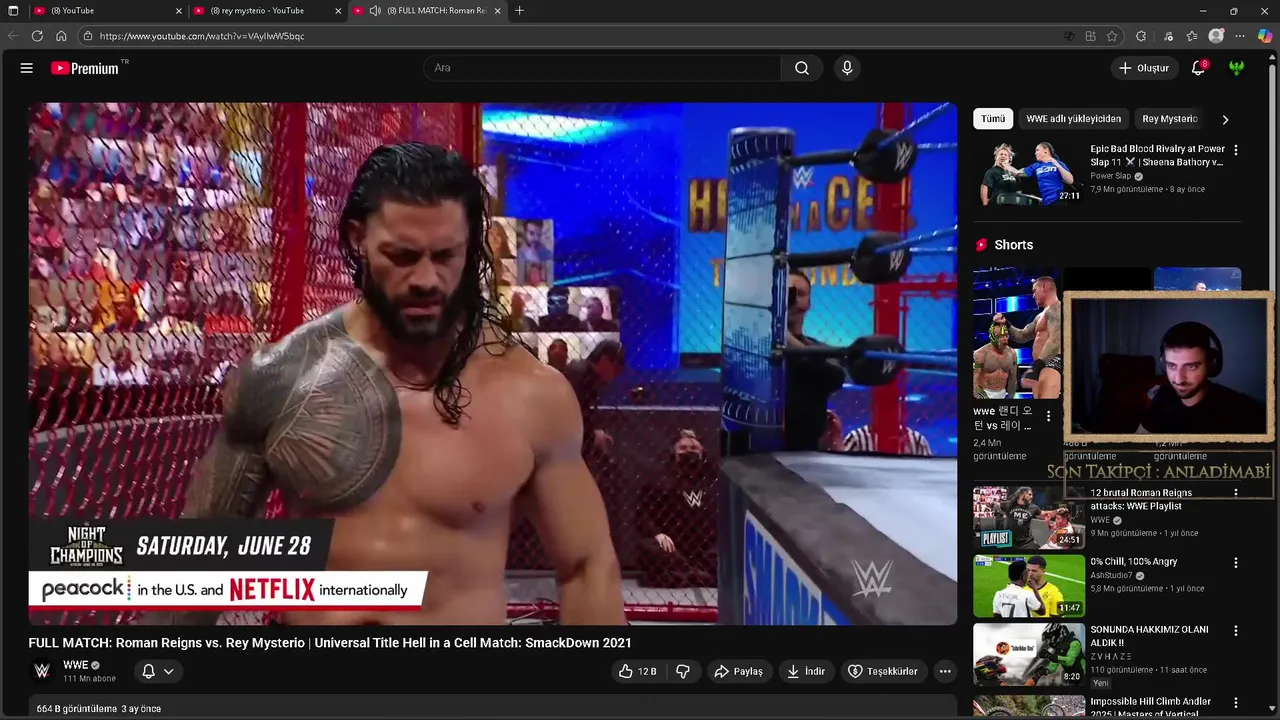The image size is (1280, 720).
Task: Focus the Ara search field
Action: click(x=602, y=68)
